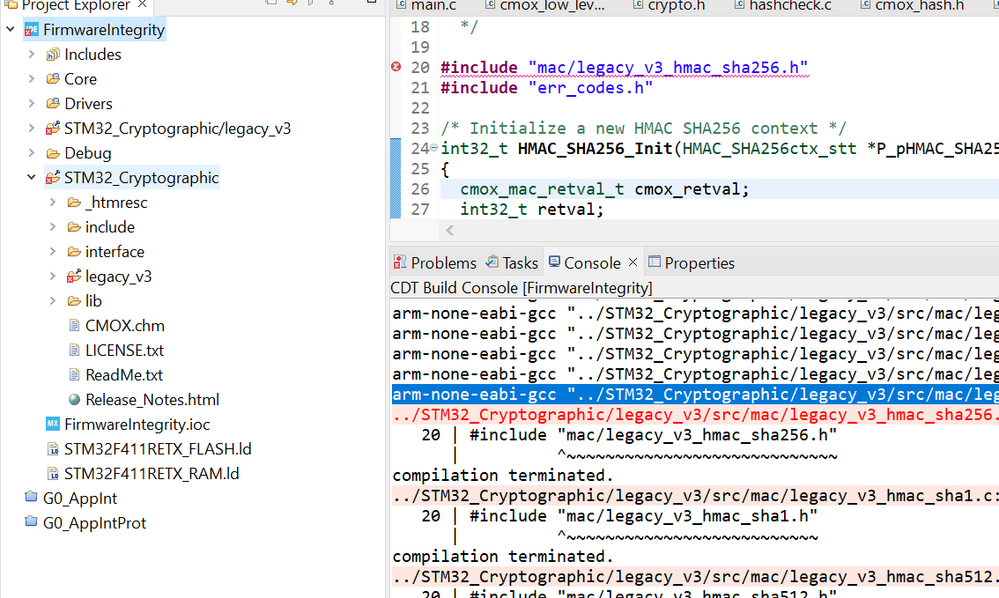The width and height of the screenshot is (999, 598).
Task: Select the interface folder label in tree
Action: click(115, 252)
